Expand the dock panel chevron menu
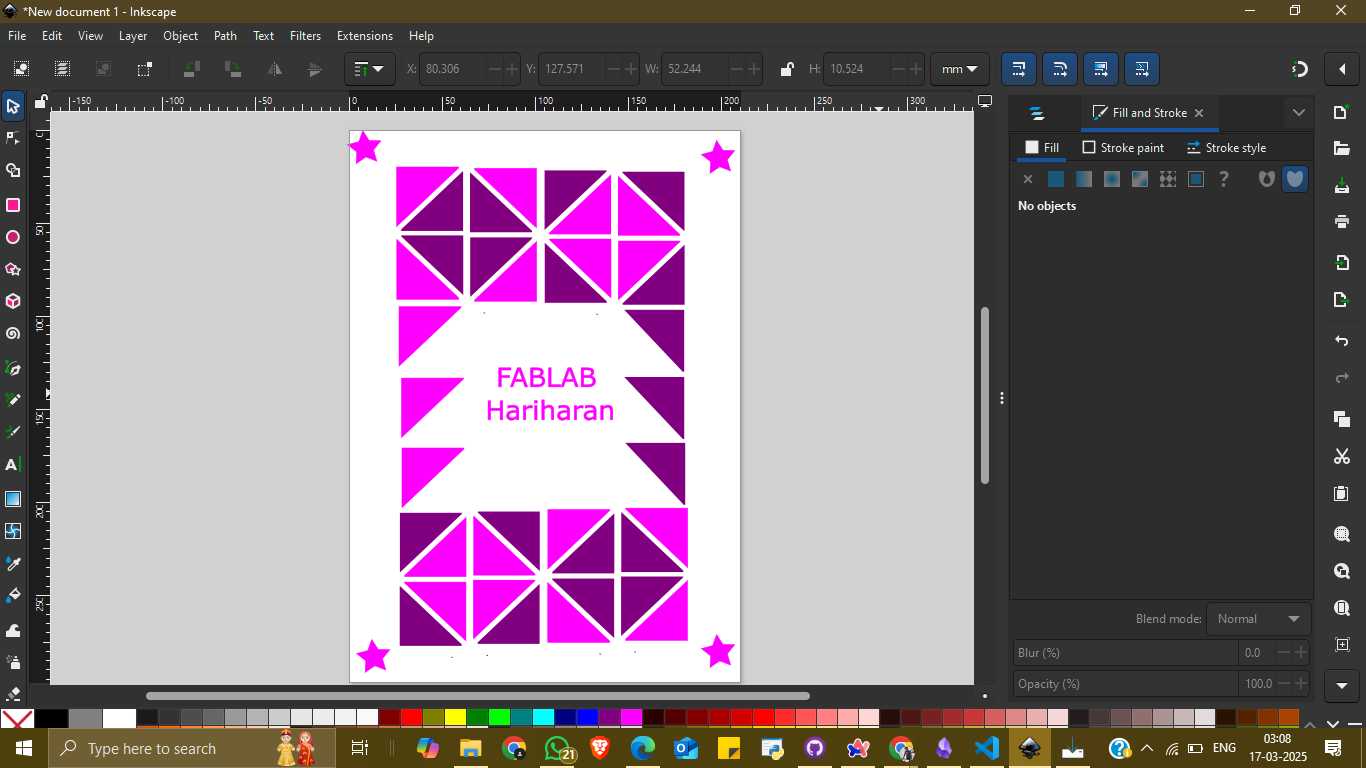The image size is (1366, 768). coord(1299,113)
